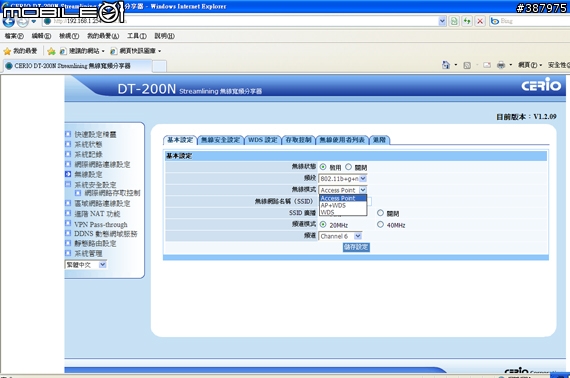The height and width of the screenshot is (378, 570).
Task: Open 進階 NAT 功能 in the sidebar
Action: click(x=97, y=214)
